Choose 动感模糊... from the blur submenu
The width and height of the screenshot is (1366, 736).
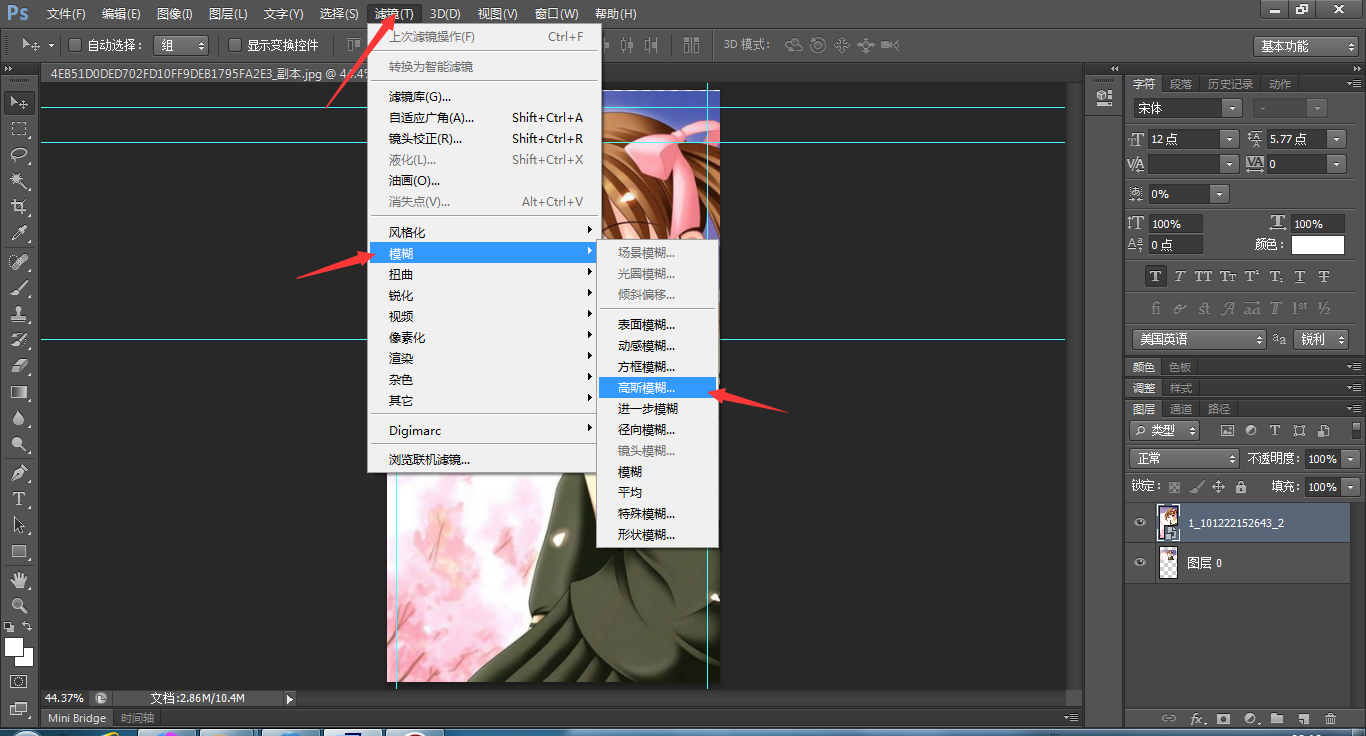[x=656, y=346]
